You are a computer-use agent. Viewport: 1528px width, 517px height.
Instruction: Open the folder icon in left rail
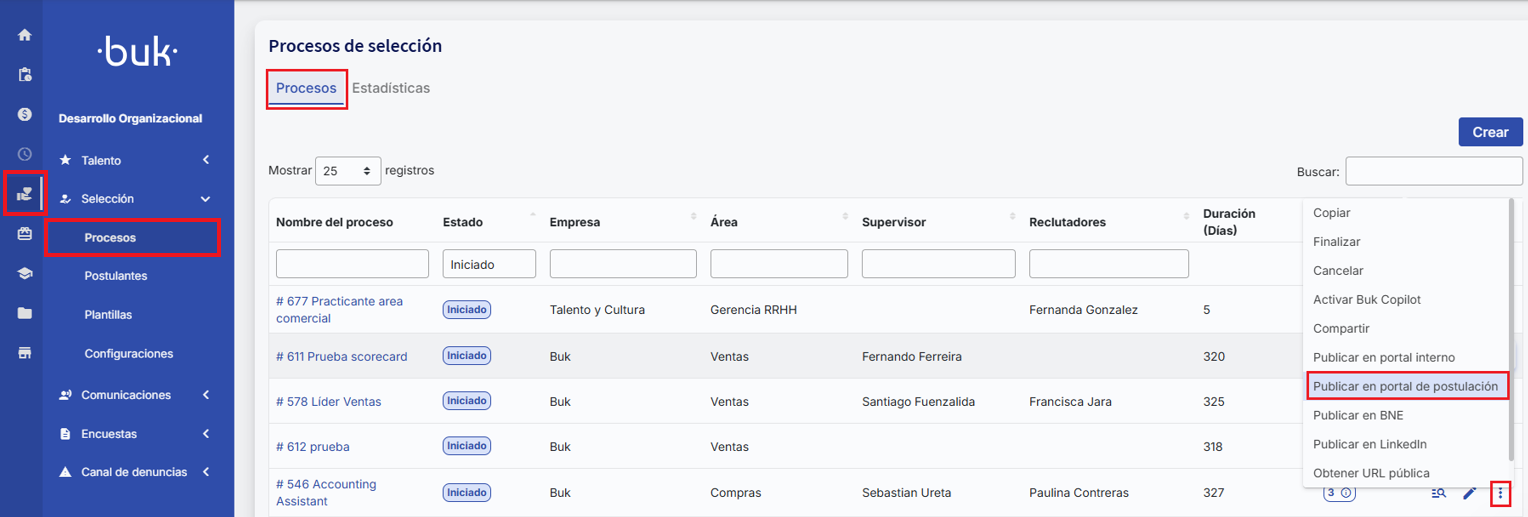coord(25,313)
